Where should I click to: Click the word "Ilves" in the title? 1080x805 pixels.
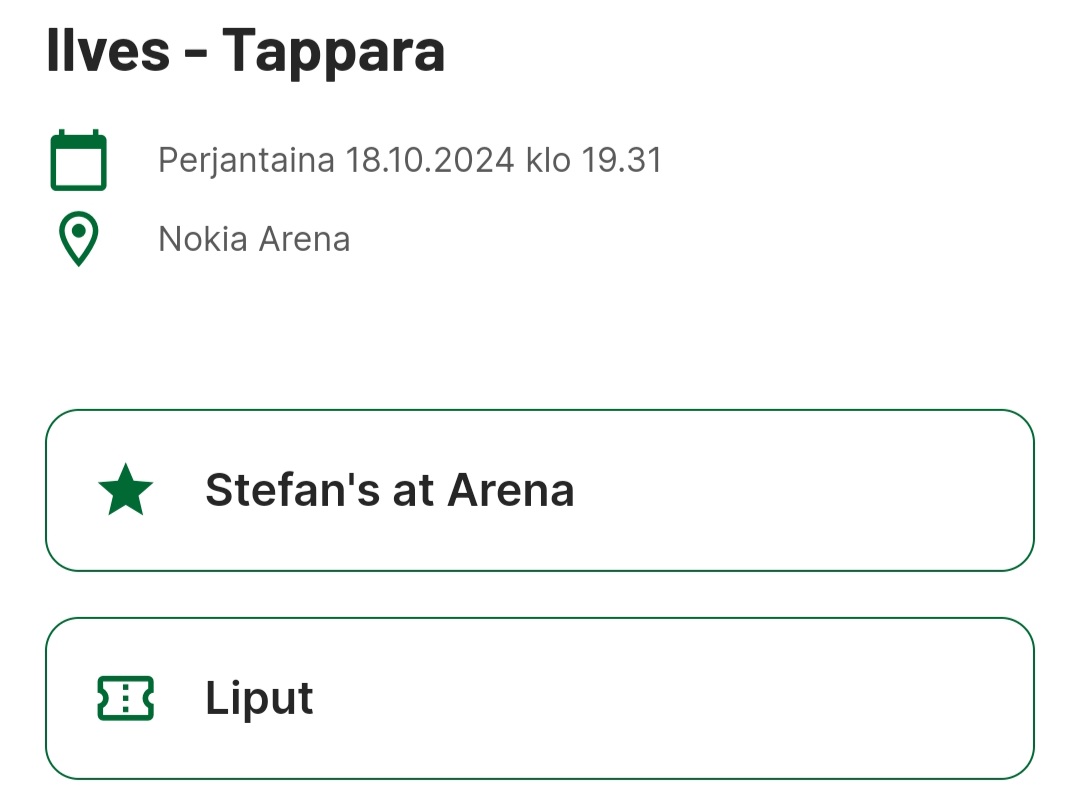tap(108, 50)
